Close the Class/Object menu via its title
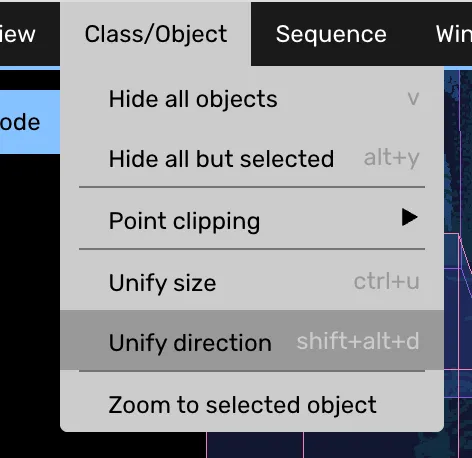Image resolution: width=472 pixels, height=458 pixels. coord(156,34)
